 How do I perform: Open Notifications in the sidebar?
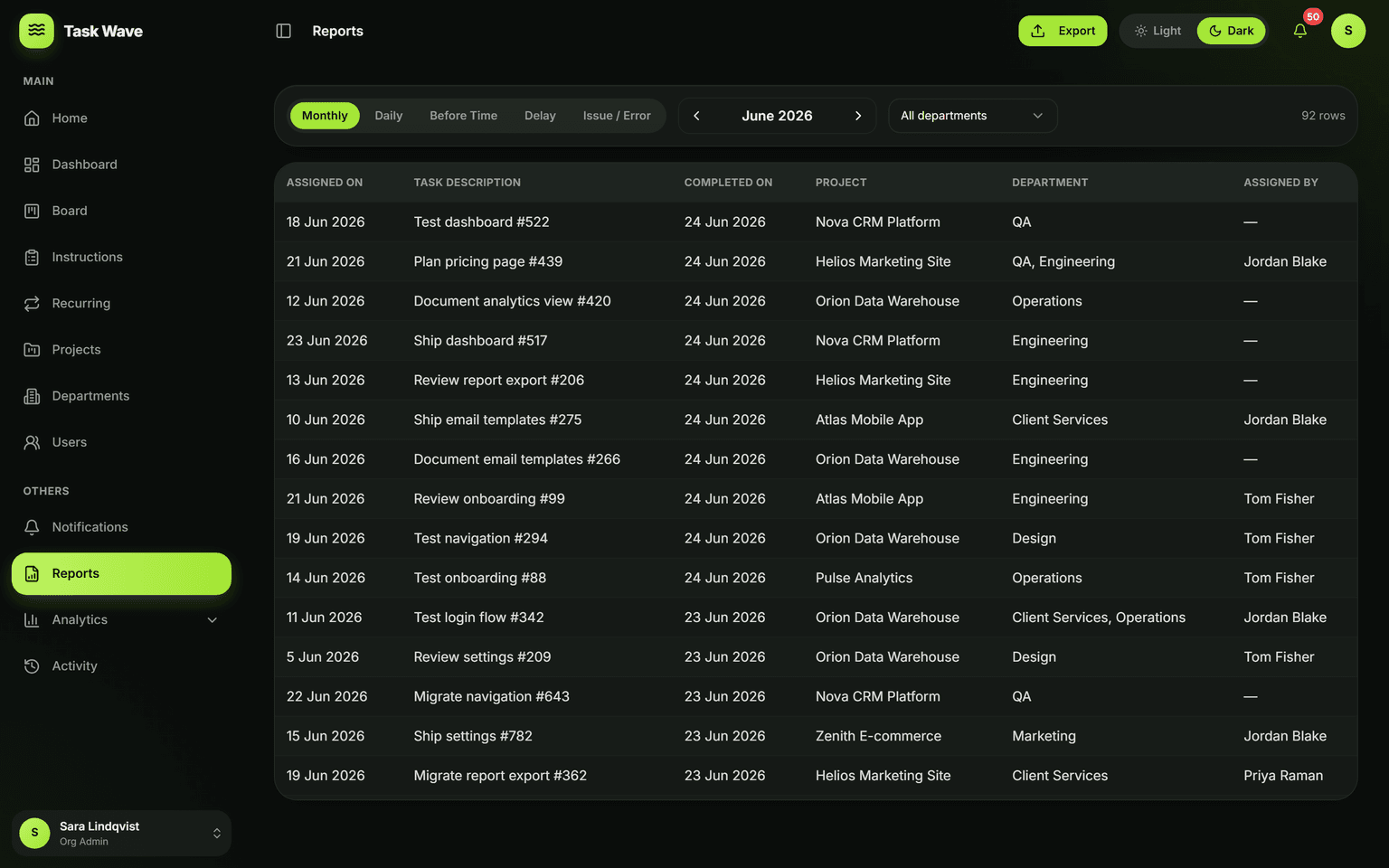click(x=121, y=527)
